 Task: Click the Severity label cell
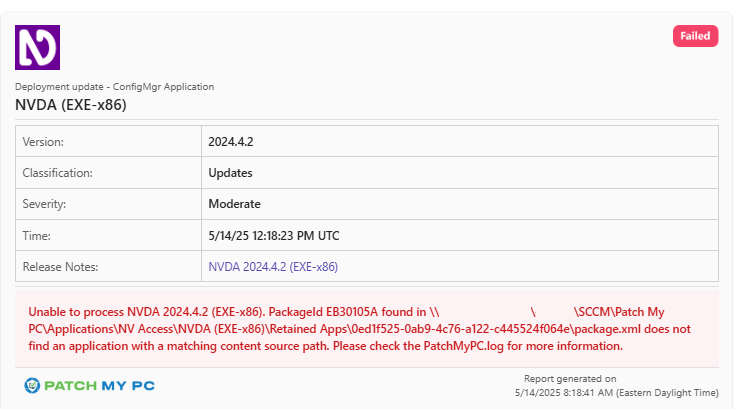click(108, 204)
